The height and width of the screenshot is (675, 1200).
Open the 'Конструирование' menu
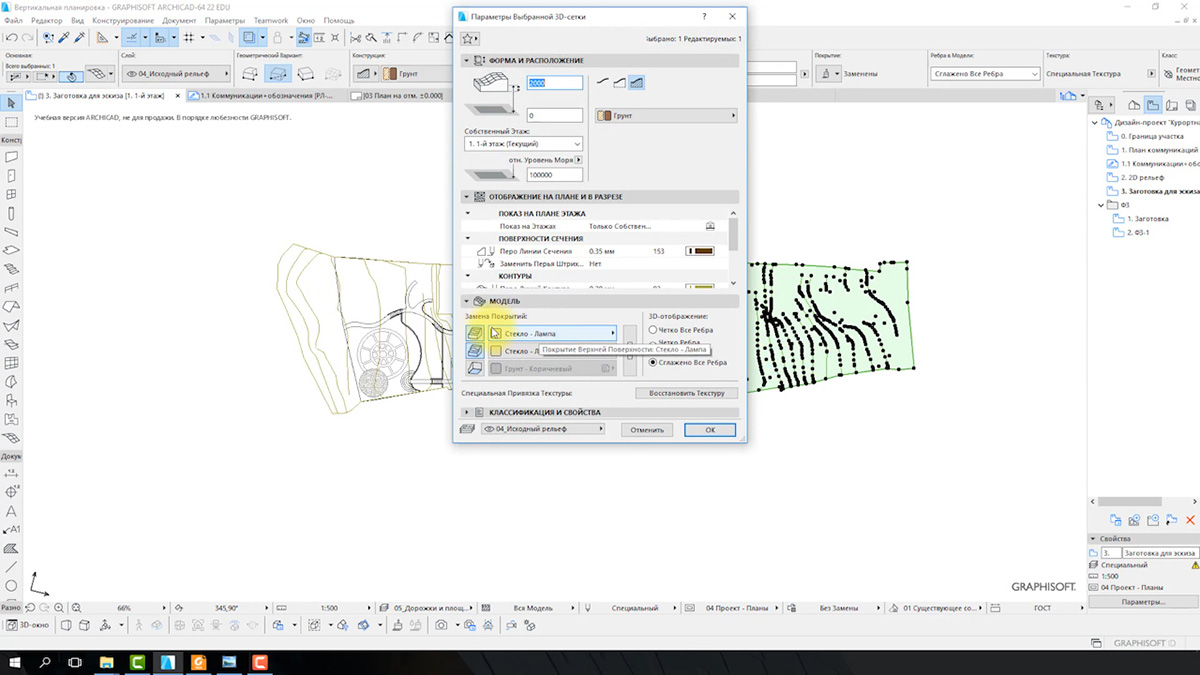pyautogui.click(x=121, y=20)
